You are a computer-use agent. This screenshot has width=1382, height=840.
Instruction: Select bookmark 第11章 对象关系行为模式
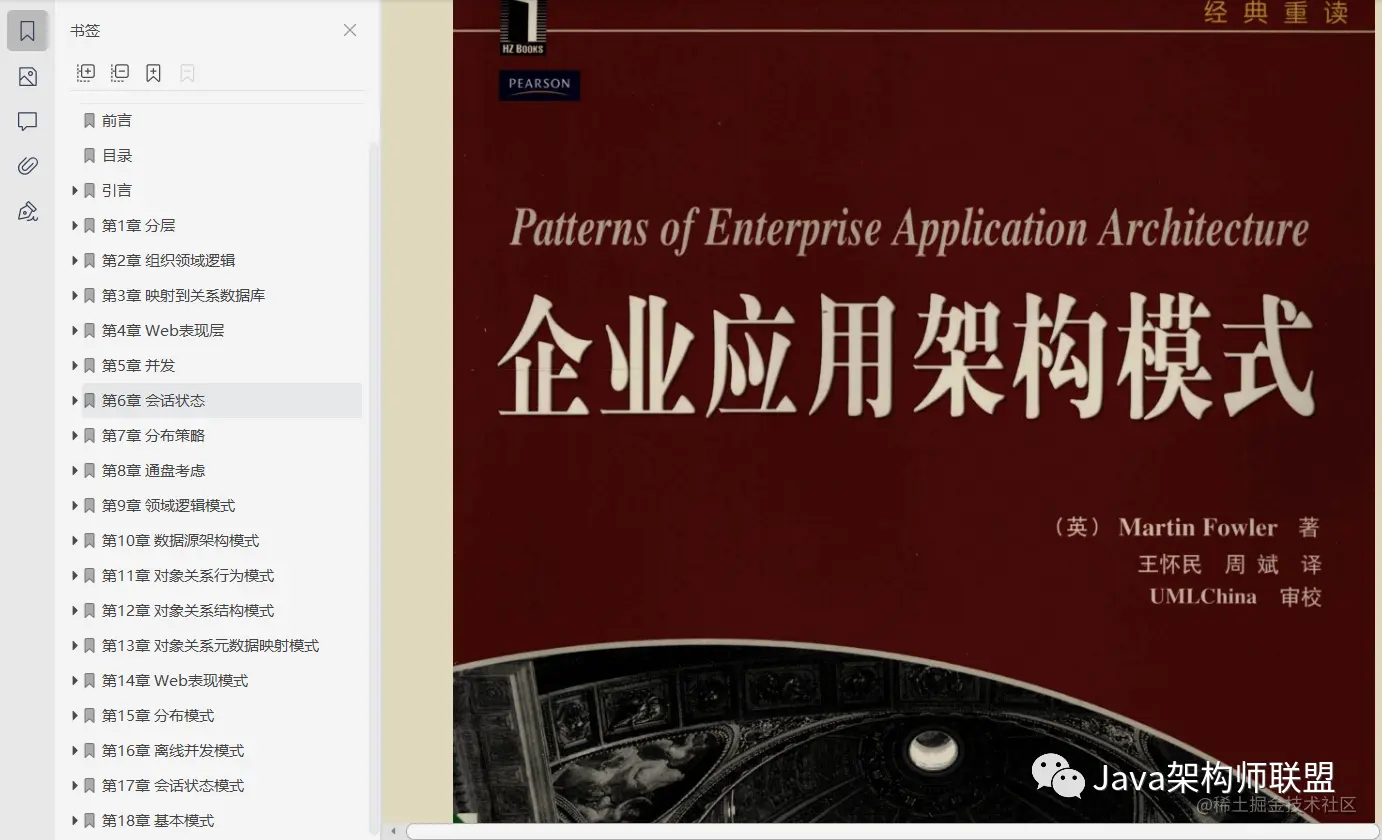click(188, 575)
